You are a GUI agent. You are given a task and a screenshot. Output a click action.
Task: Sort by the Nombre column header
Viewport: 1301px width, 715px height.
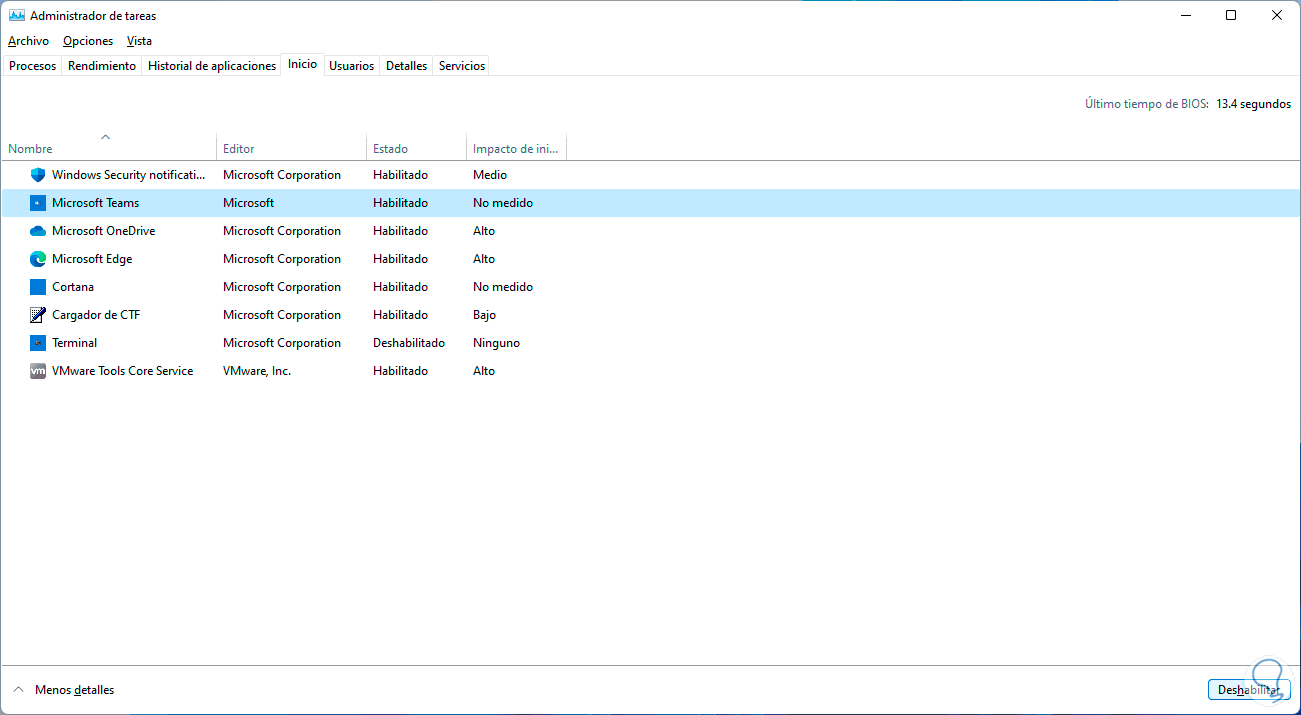[x=108, y=148]
